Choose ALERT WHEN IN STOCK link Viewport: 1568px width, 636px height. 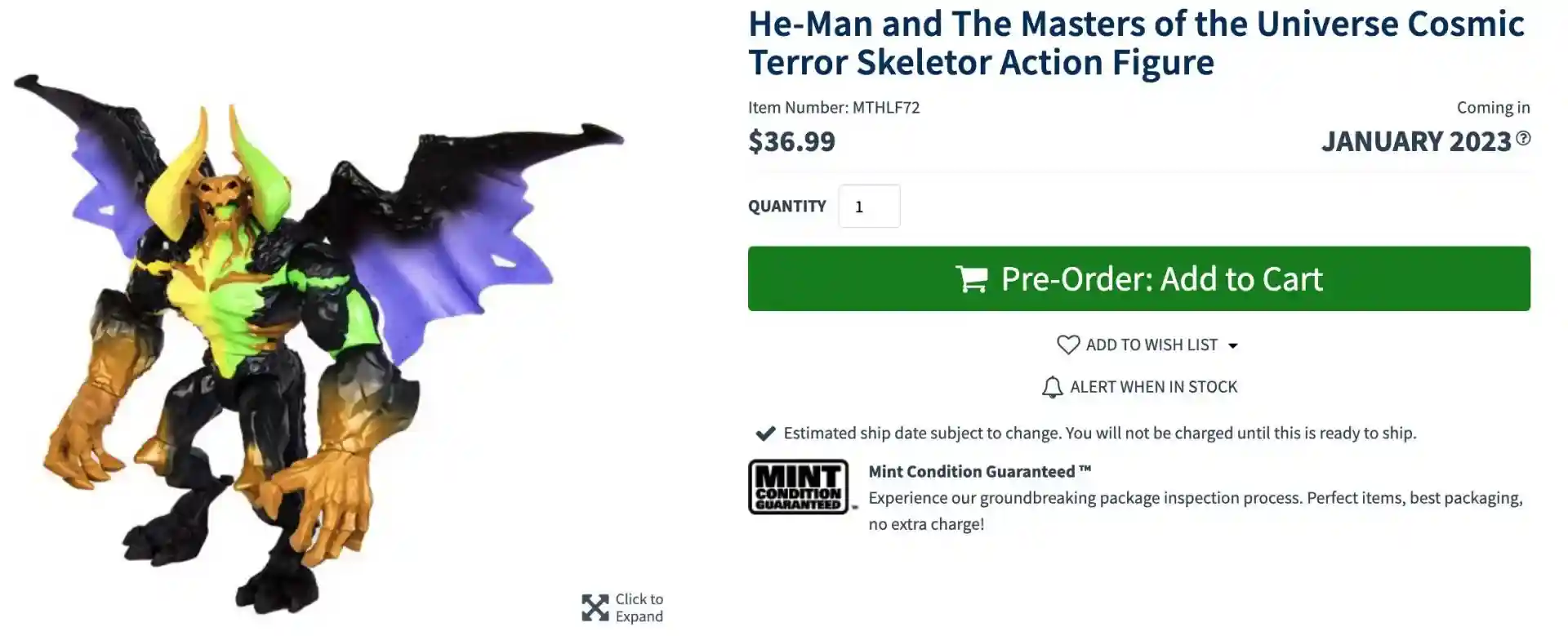[x=1153, y=387]
